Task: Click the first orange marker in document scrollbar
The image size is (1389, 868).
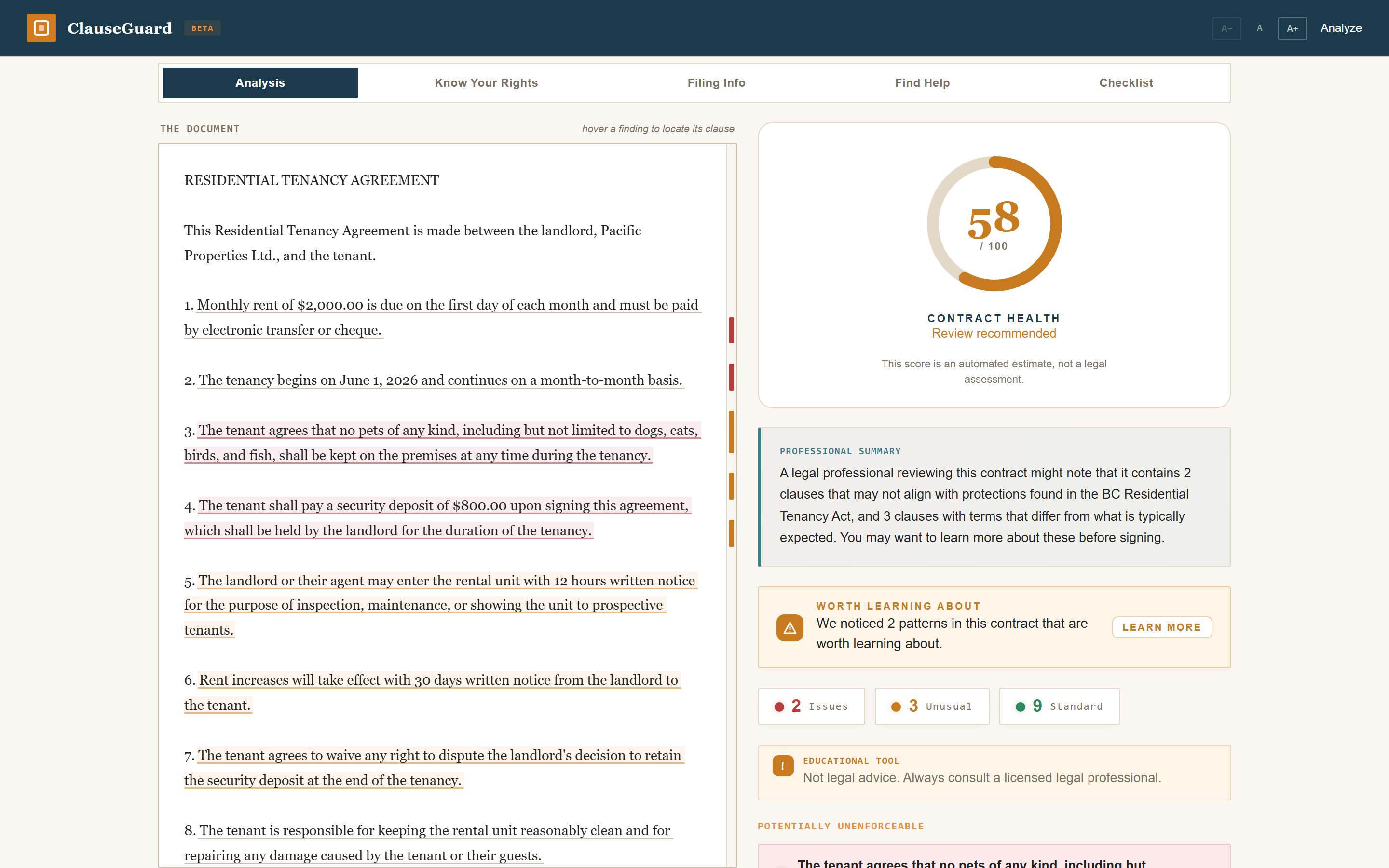Action: tap(731, 432)
